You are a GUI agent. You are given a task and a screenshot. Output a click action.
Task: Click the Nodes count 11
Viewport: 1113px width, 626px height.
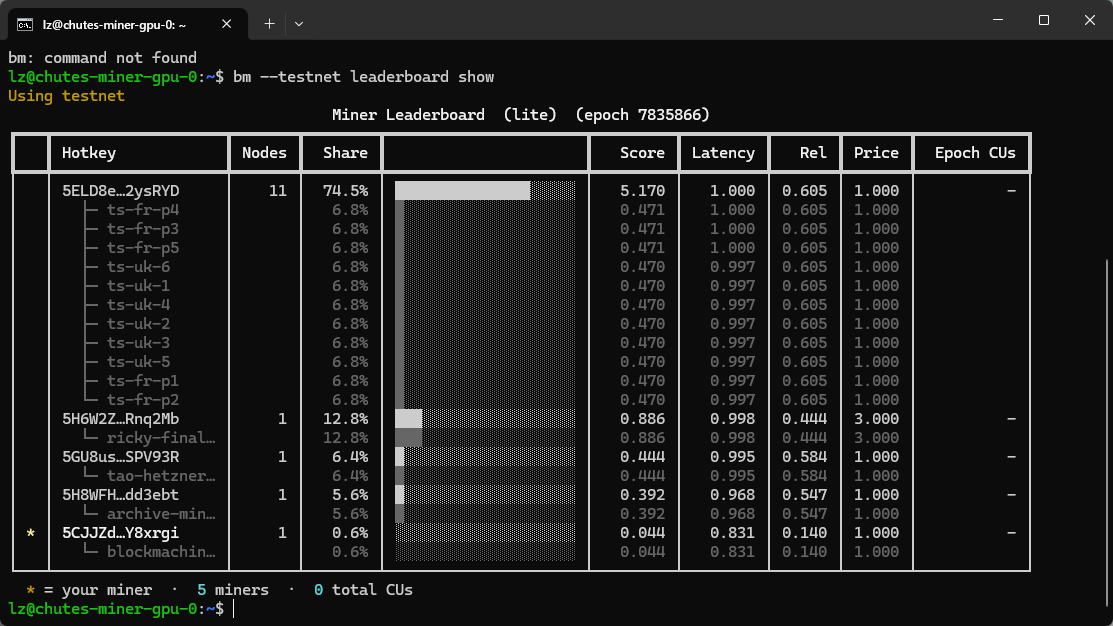click(x=278, y=191)
